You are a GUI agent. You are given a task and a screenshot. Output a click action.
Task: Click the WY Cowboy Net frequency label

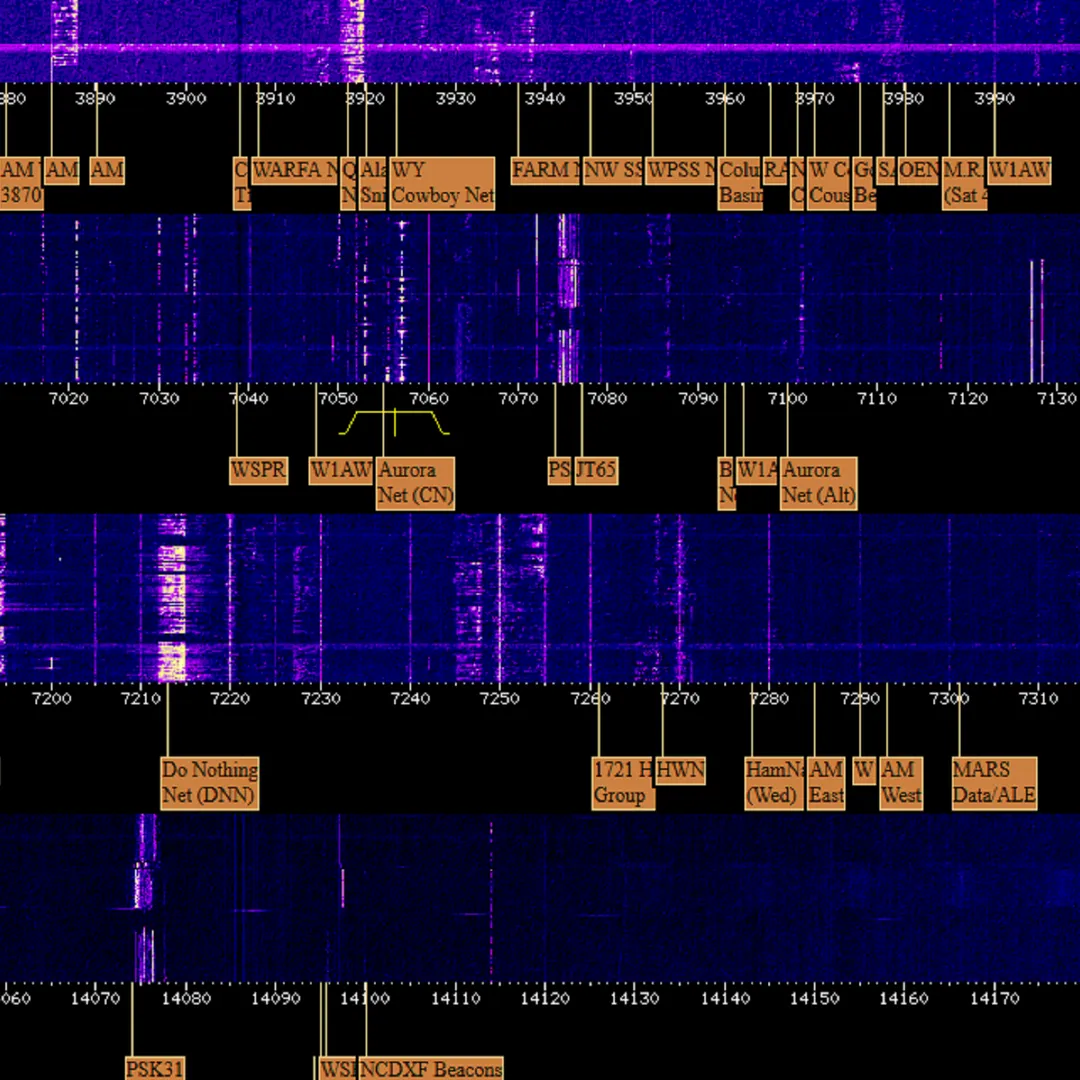pos(442,183)
